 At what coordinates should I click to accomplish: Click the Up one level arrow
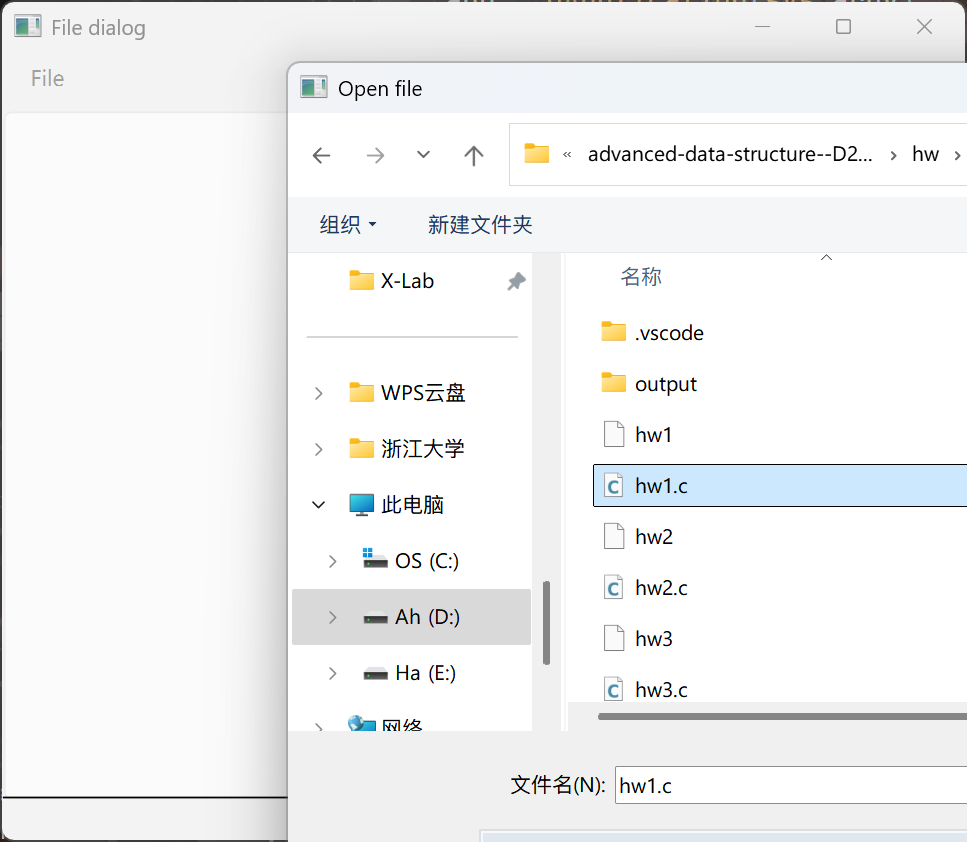tap(474, 155)
